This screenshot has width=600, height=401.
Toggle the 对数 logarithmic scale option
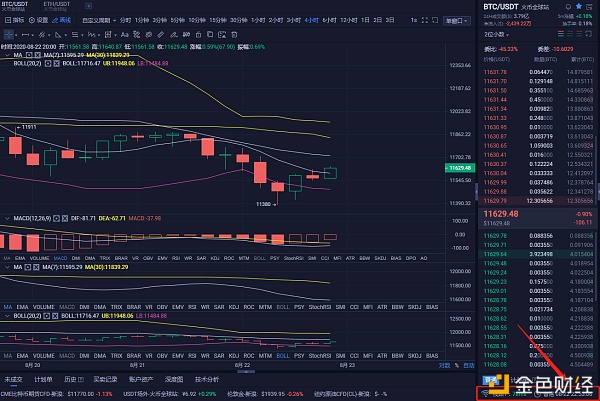tap(444, 365)
